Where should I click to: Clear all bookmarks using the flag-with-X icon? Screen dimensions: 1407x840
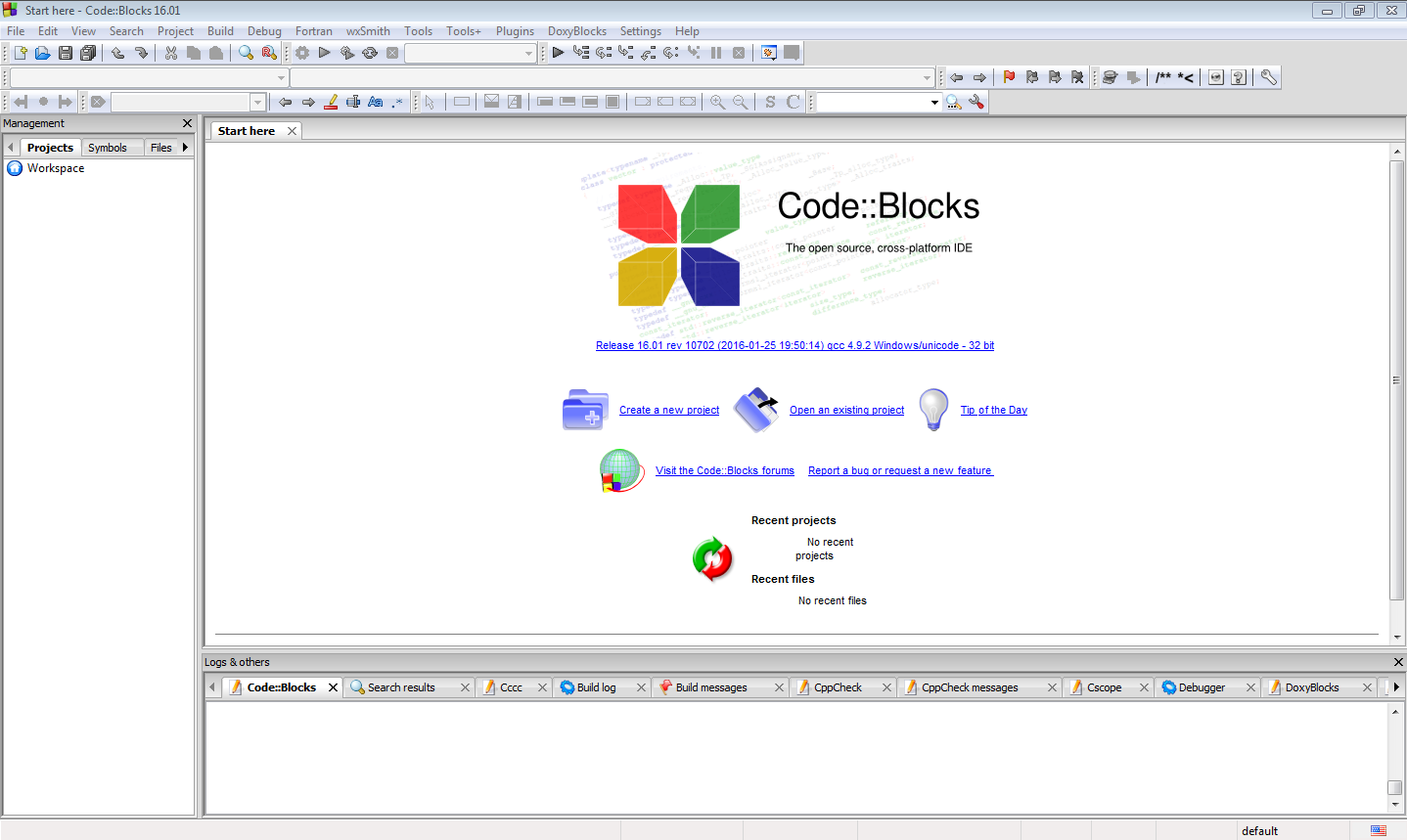(x=1076, y=76)
